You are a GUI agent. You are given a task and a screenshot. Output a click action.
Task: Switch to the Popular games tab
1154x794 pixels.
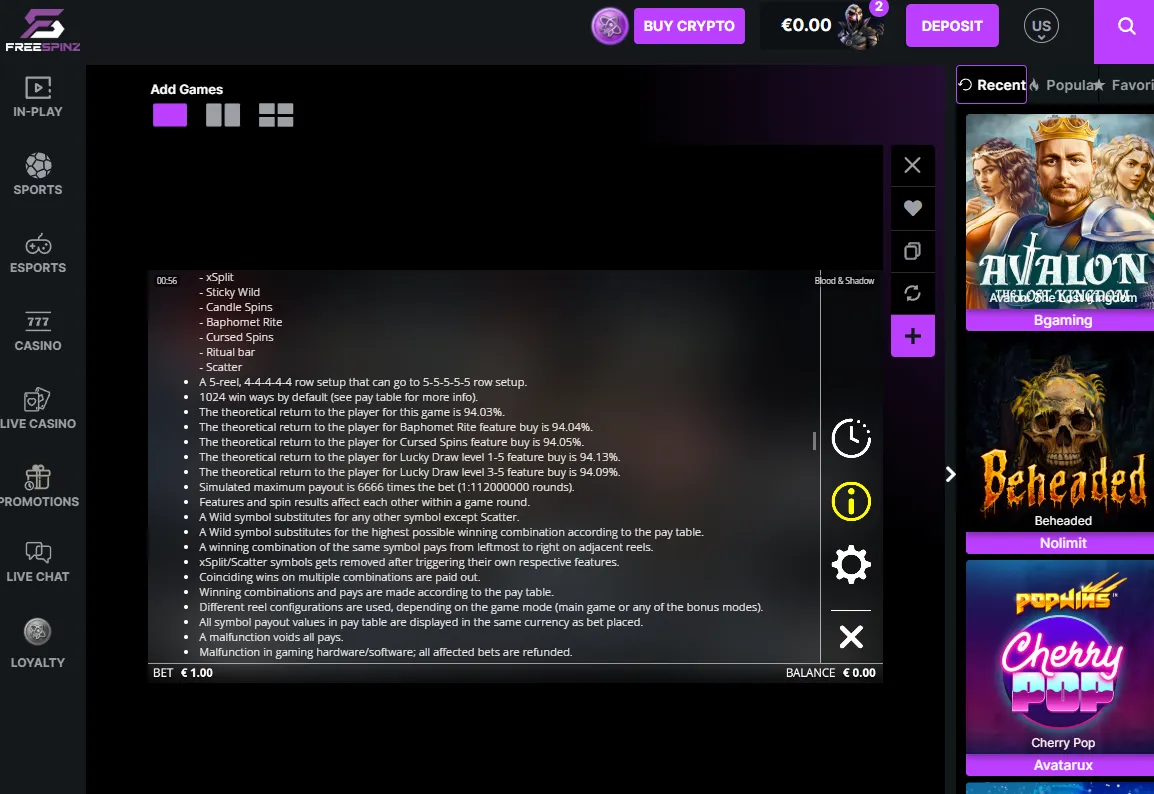pos(1062,85)
